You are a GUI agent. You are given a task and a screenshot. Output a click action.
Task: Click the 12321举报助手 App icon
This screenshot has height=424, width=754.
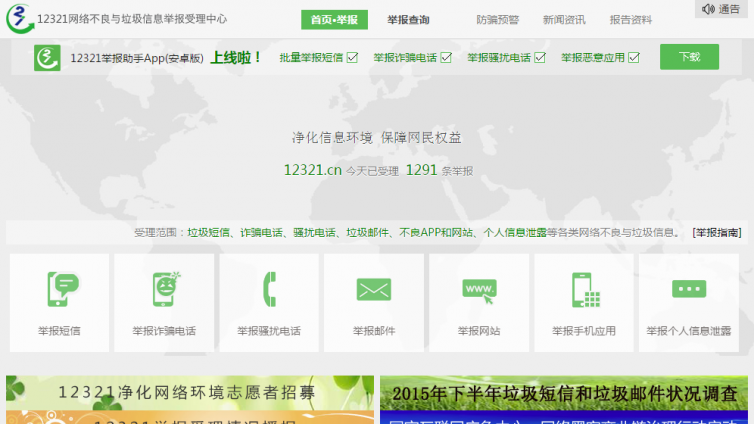[x=47, y=58]
